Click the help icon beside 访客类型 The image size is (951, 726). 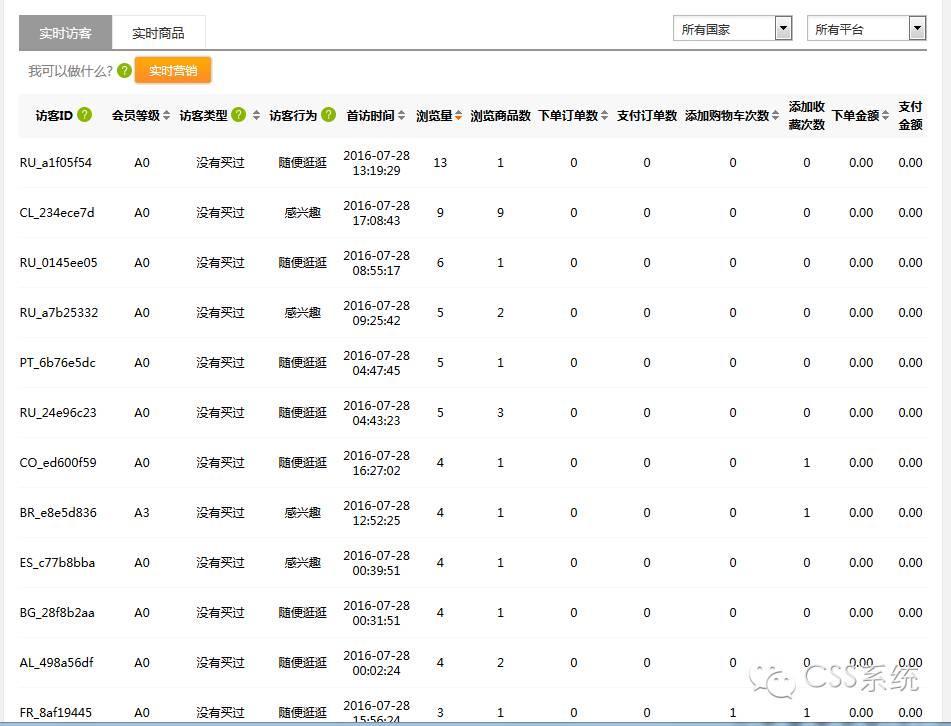[x=239, y=115]
